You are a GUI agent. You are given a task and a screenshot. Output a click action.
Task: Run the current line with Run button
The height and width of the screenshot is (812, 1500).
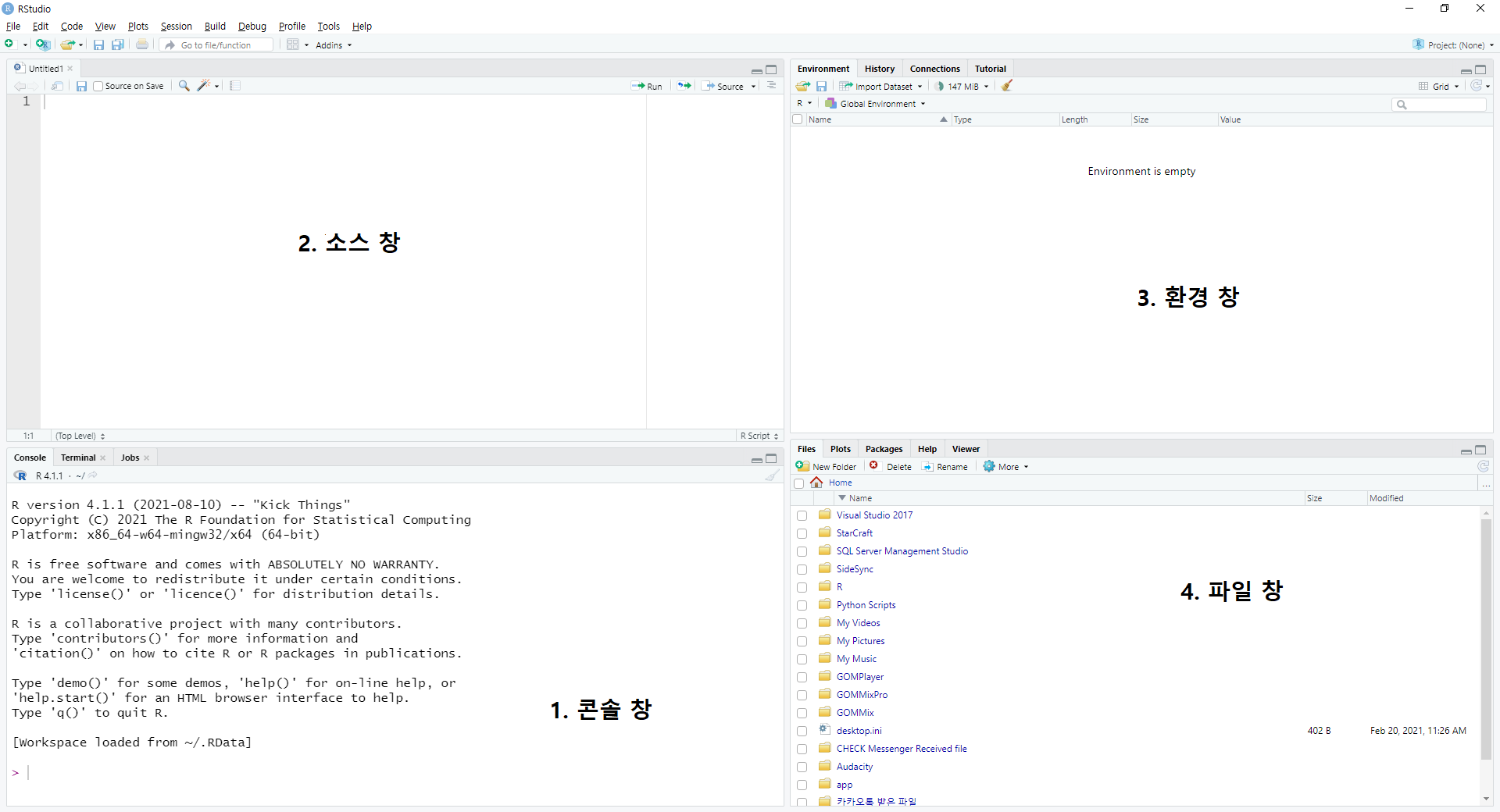647,86
